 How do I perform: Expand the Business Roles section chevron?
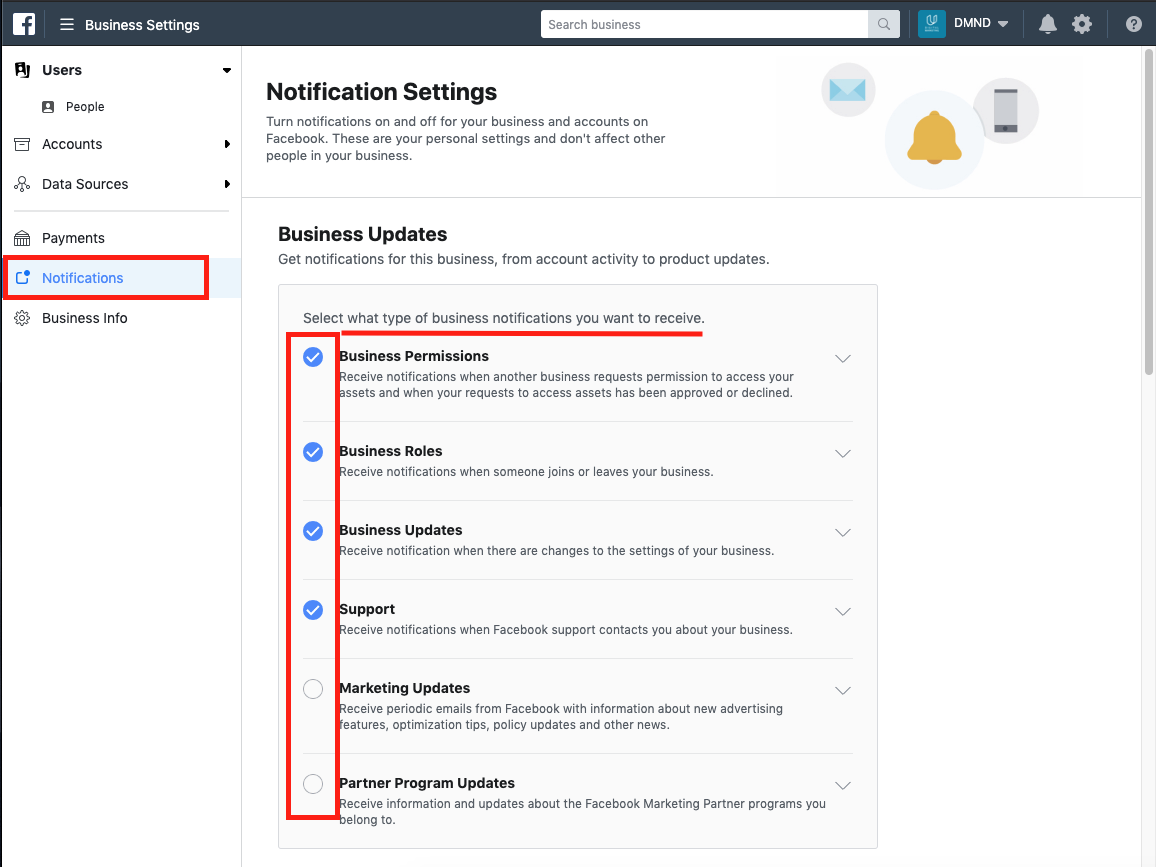tap(843, 453)
